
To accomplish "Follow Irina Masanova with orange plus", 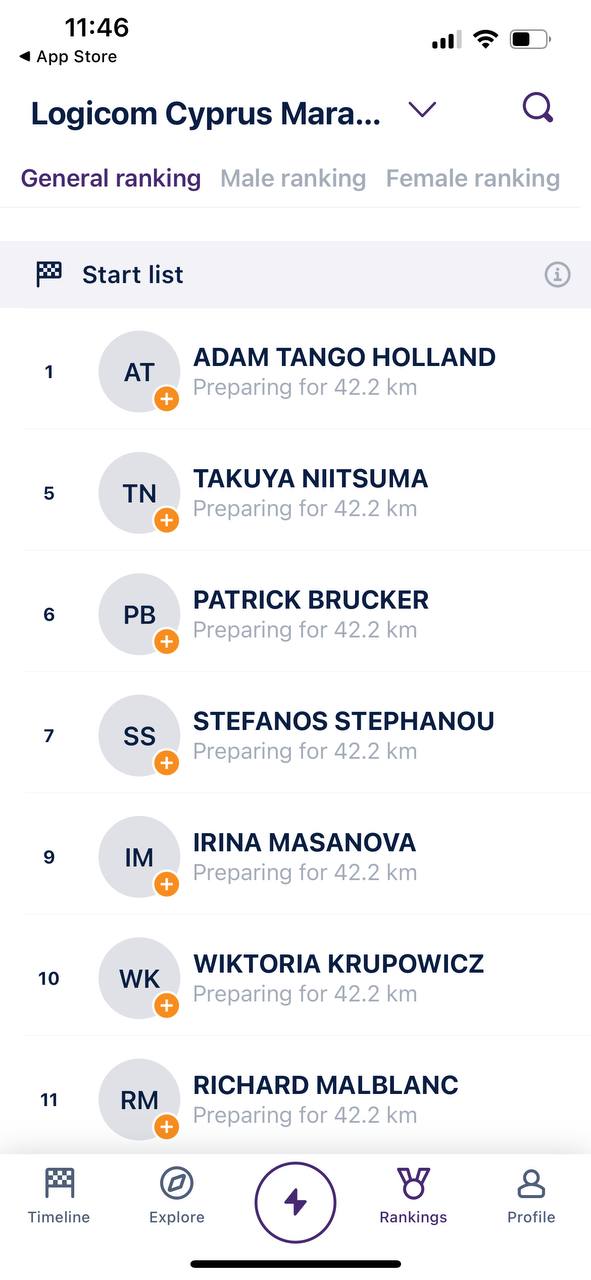I will tap(166, 884).
